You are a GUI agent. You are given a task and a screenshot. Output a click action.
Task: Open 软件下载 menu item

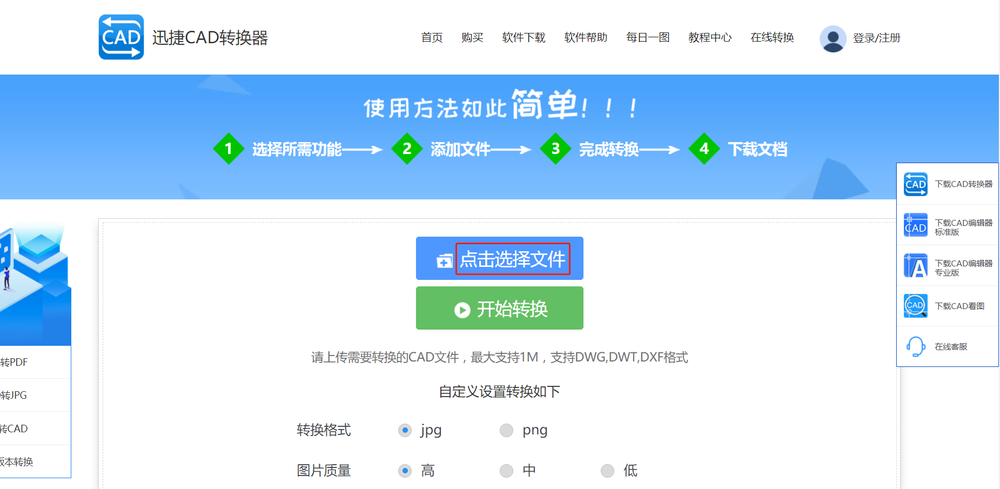524,38
